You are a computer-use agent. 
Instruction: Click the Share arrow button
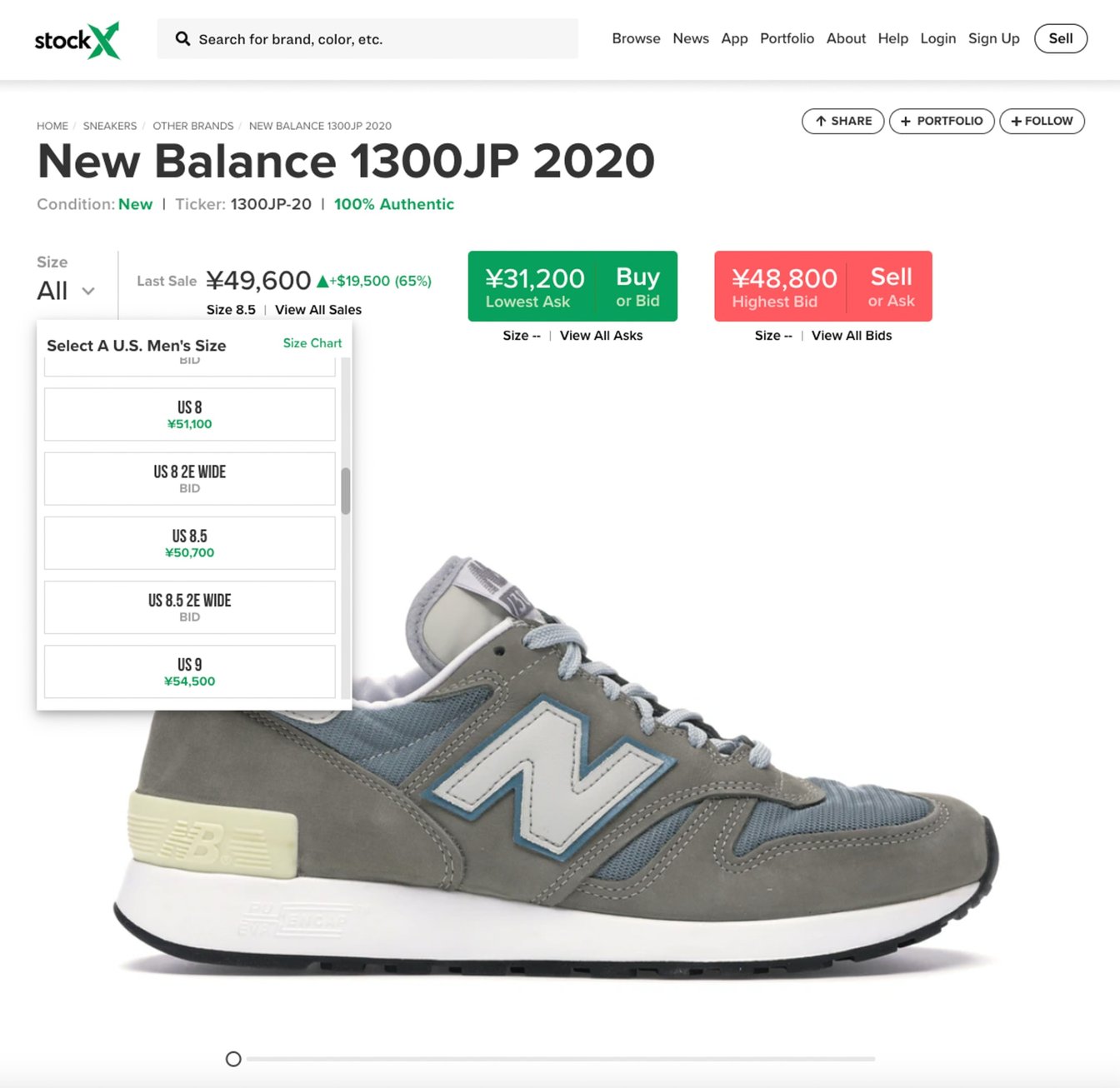point(842,121)
